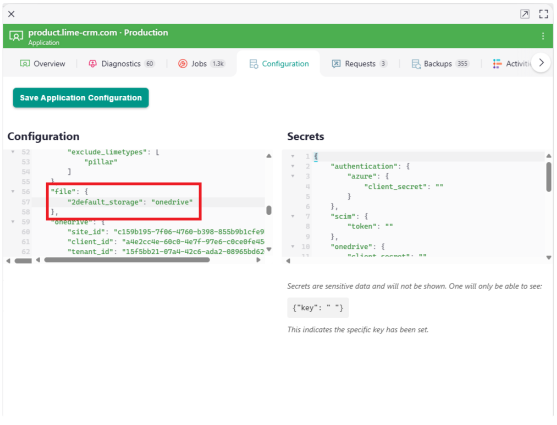Open the Jobs tab
This screenshot has height=425, width=557.
[x=201, y=64]
